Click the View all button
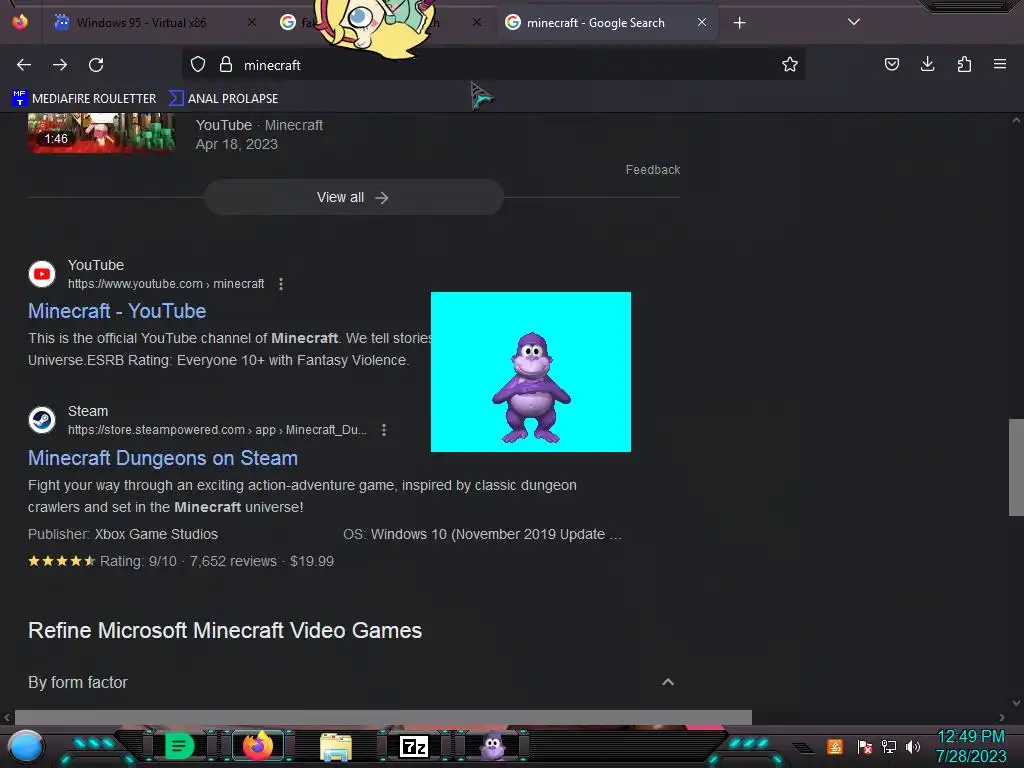The width and height of the screenshot is (1024, 768). [x=353, y=197]
